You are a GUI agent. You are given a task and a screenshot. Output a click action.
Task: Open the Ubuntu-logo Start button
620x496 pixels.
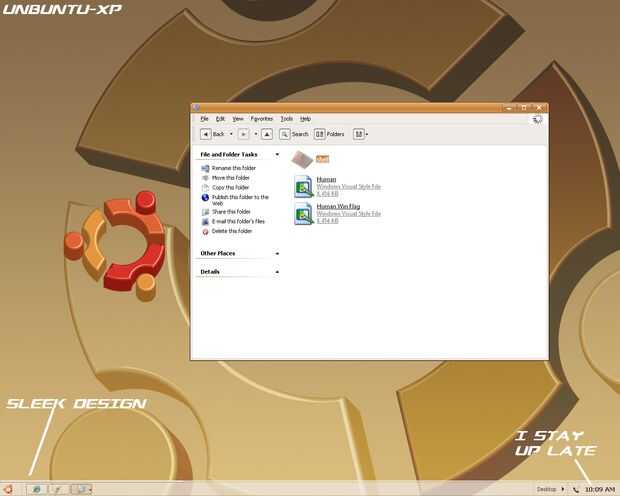coord(8,489)
